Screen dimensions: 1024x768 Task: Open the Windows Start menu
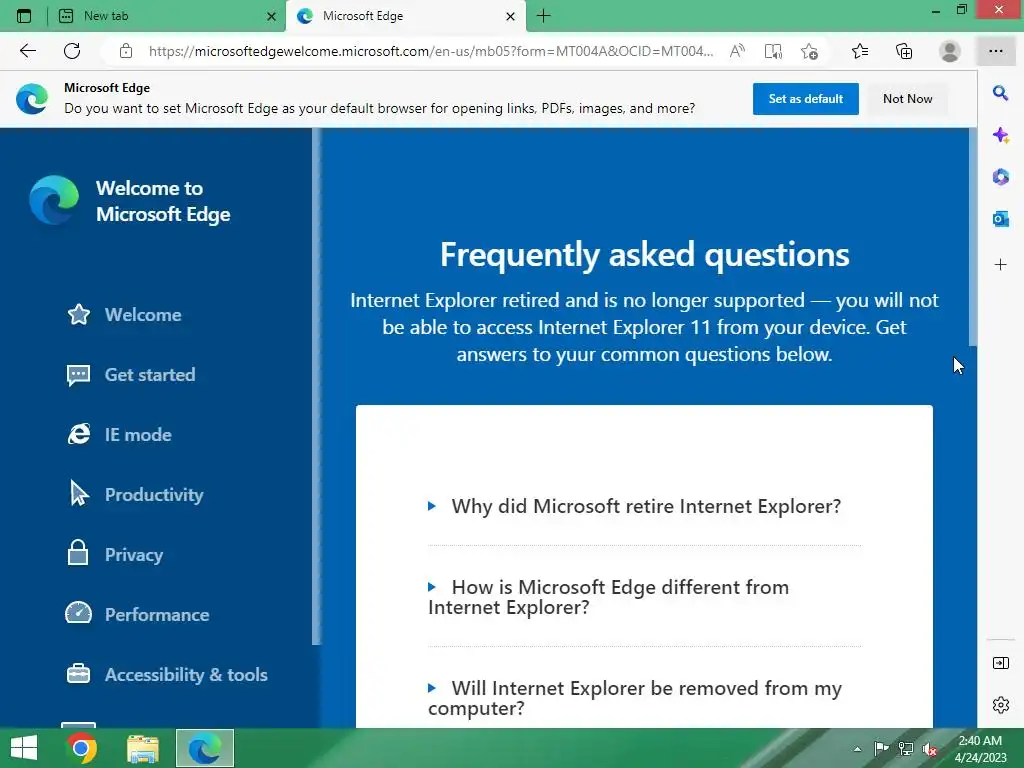tap(24, 748)
